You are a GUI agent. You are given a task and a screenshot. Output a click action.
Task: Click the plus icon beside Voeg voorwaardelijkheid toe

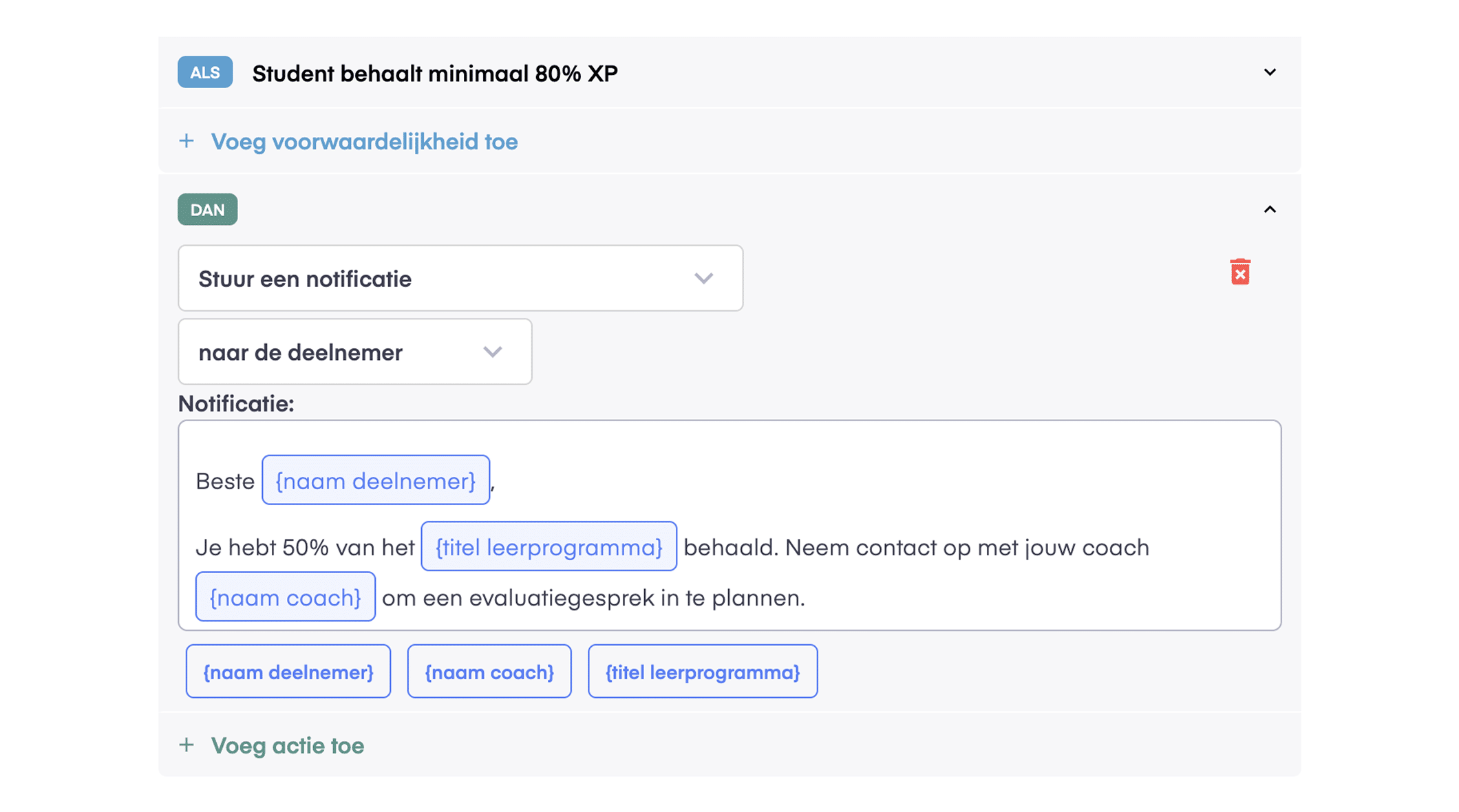187,141
